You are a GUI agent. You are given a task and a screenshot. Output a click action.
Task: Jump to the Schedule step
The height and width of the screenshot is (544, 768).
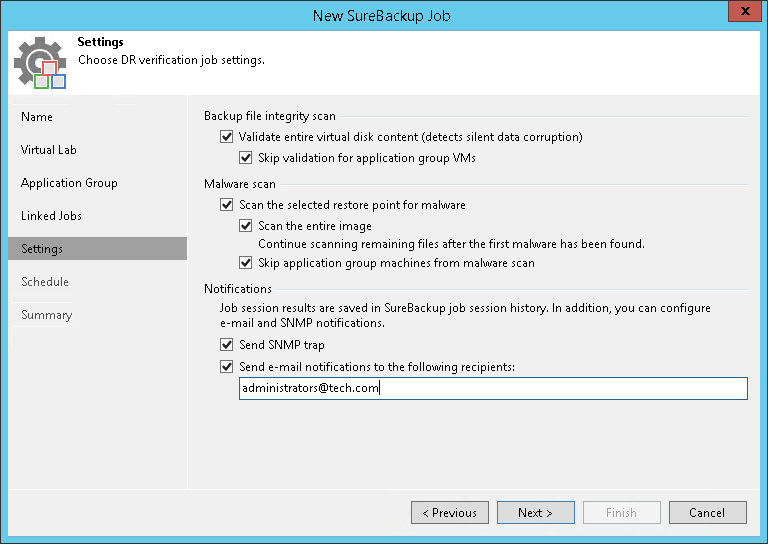(x=45, y=282)
